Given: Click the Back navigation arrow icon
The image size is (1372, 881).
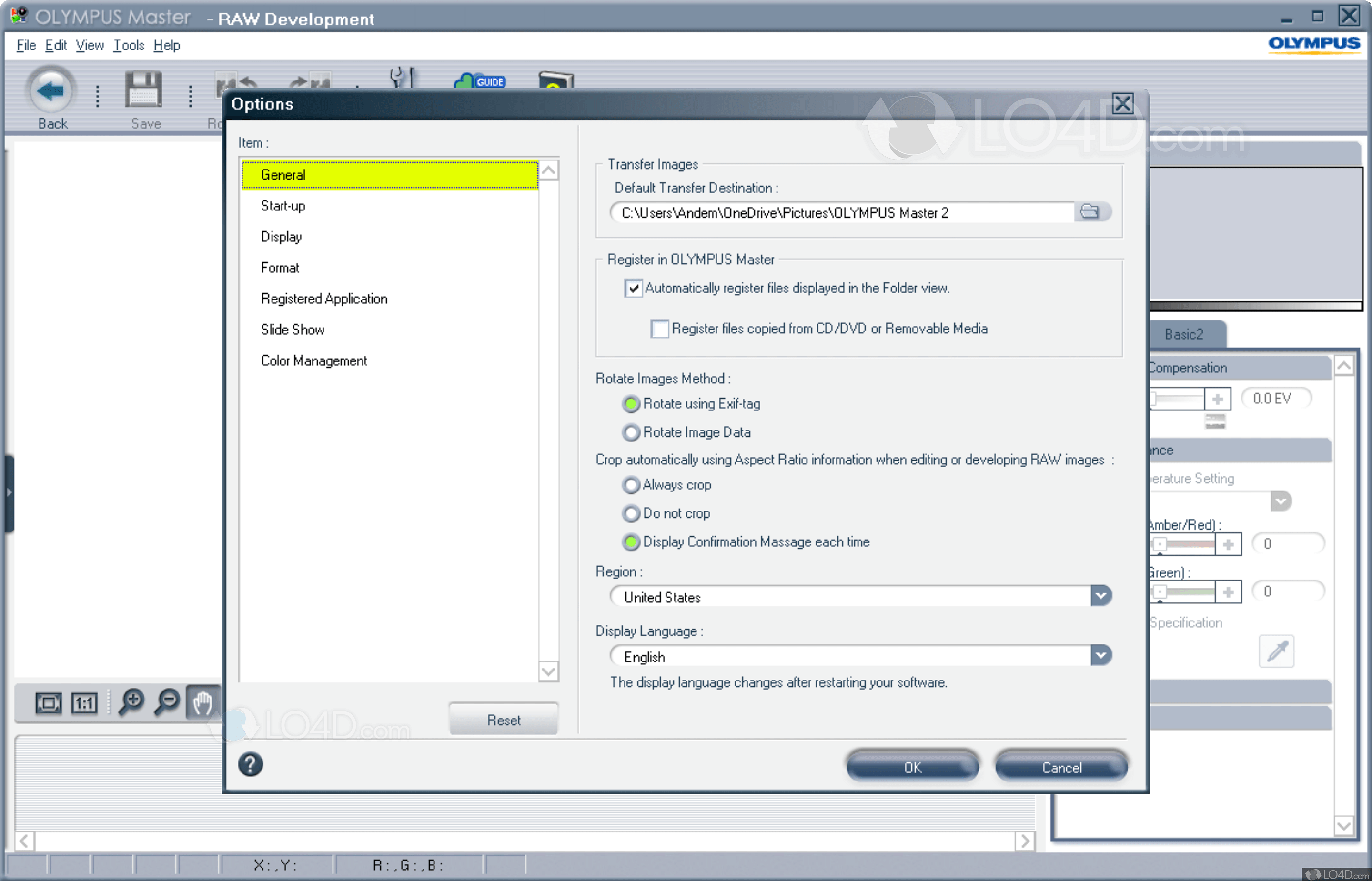Looking at the screenshot, I should pos(50,90).
